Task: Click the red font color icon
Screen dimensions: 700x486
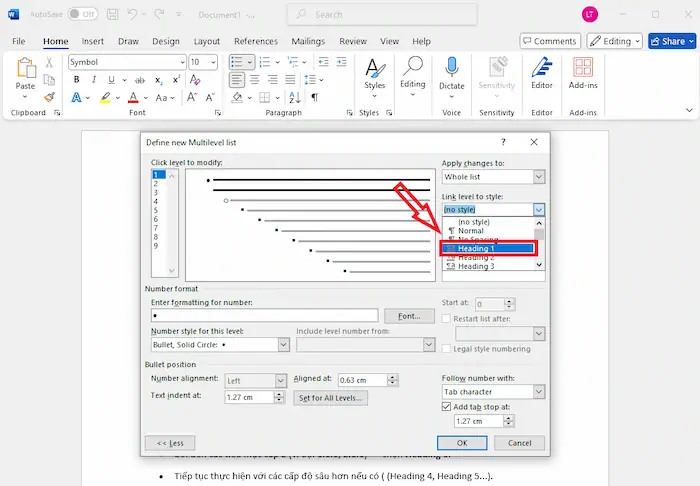Action: tap(132, 98)
